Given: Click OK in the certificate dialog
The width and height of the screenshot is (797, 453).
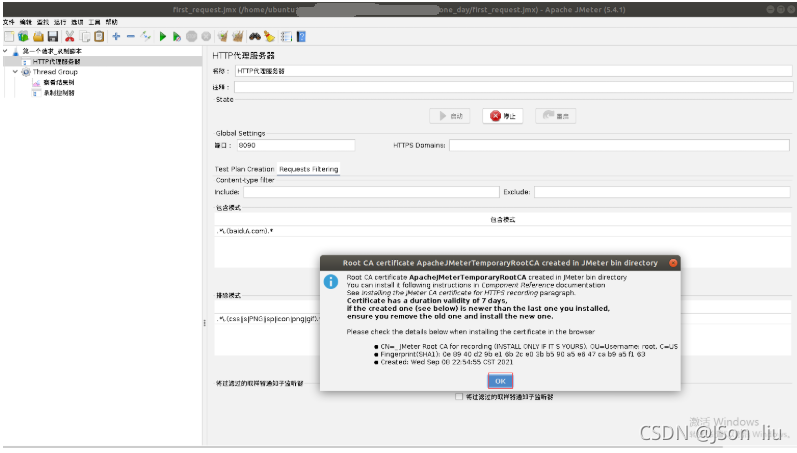Looking at the screenshot, I should click(x=500, y=381).
